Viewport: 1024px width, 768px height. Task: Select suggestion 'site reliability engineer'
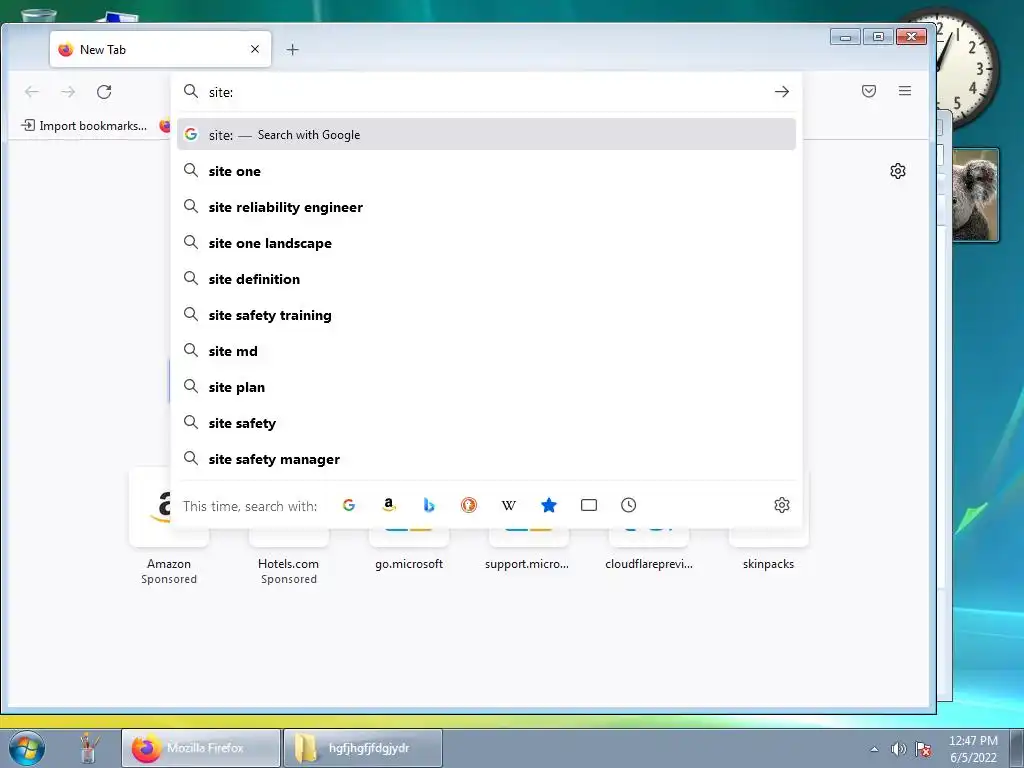tap(486, 207)
